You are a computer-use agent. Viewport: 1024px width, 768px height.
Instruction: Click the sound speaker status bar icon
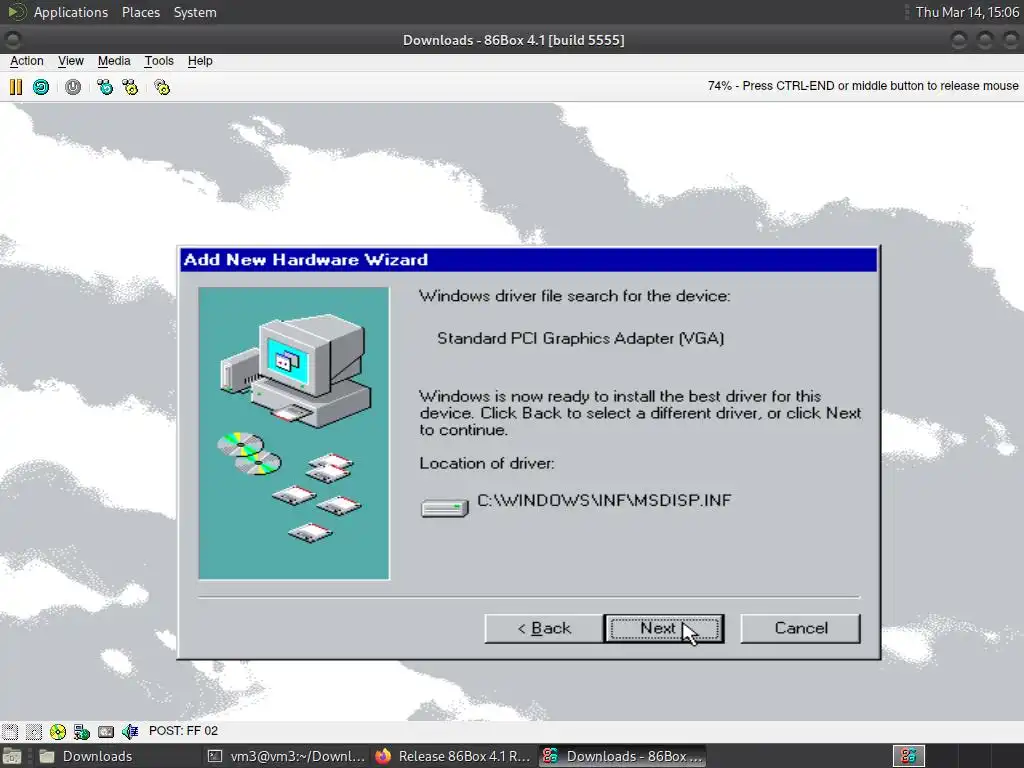pyautogui.click(x=130, y=731)
